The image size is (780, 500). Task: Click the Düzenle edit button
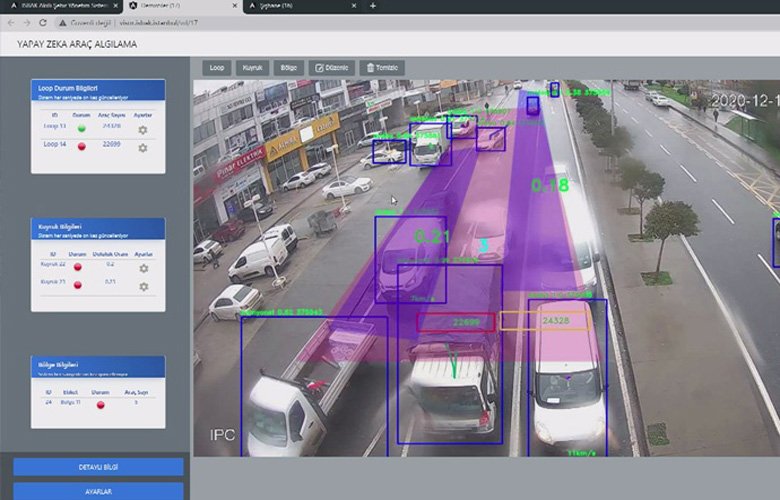pos(332,67)
